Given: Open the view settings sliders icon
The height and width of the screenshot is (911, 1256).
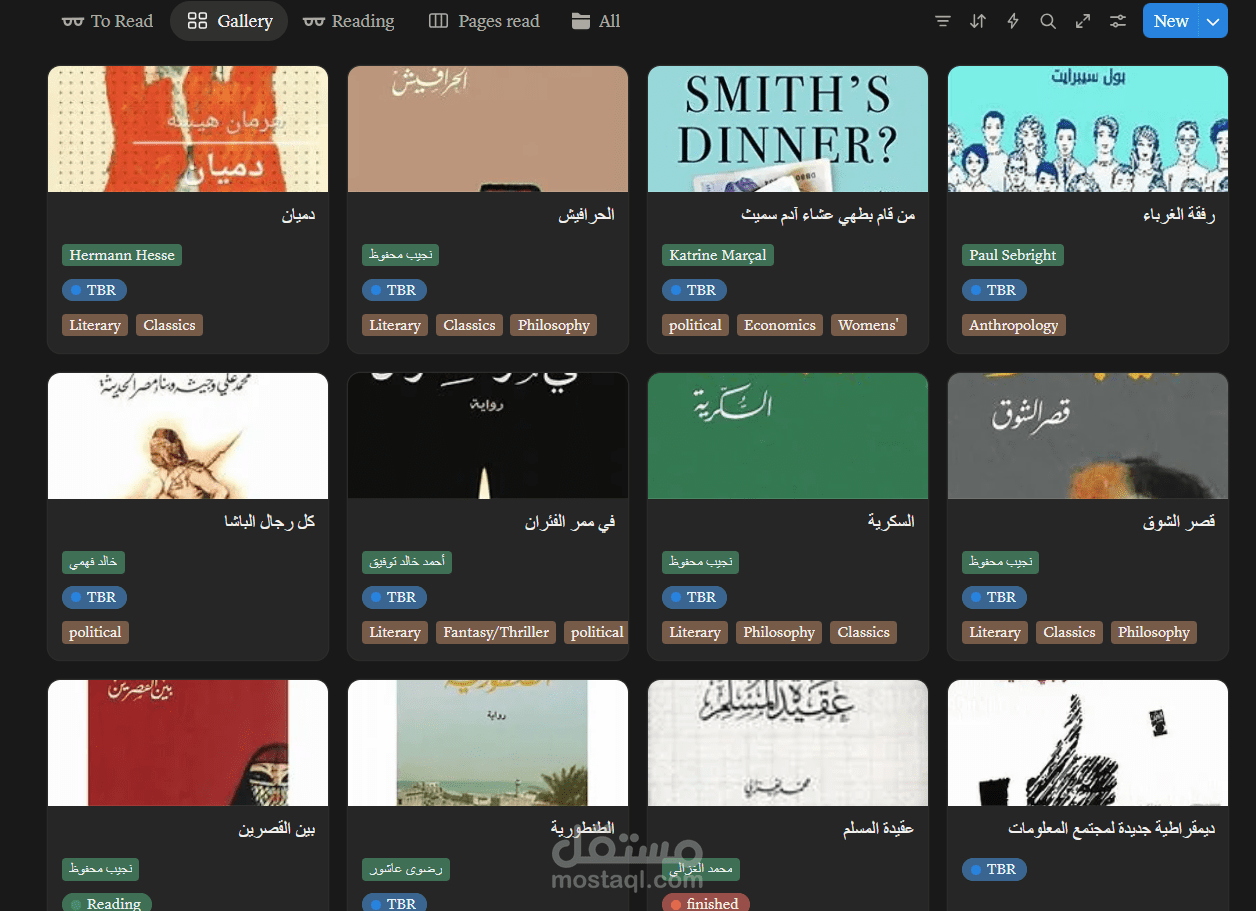Looking at the screenshot, I should 1118,21.
